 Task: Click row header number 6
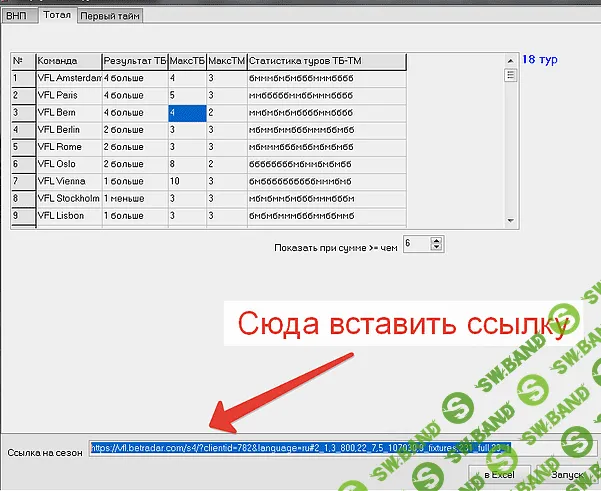[23, 164]
